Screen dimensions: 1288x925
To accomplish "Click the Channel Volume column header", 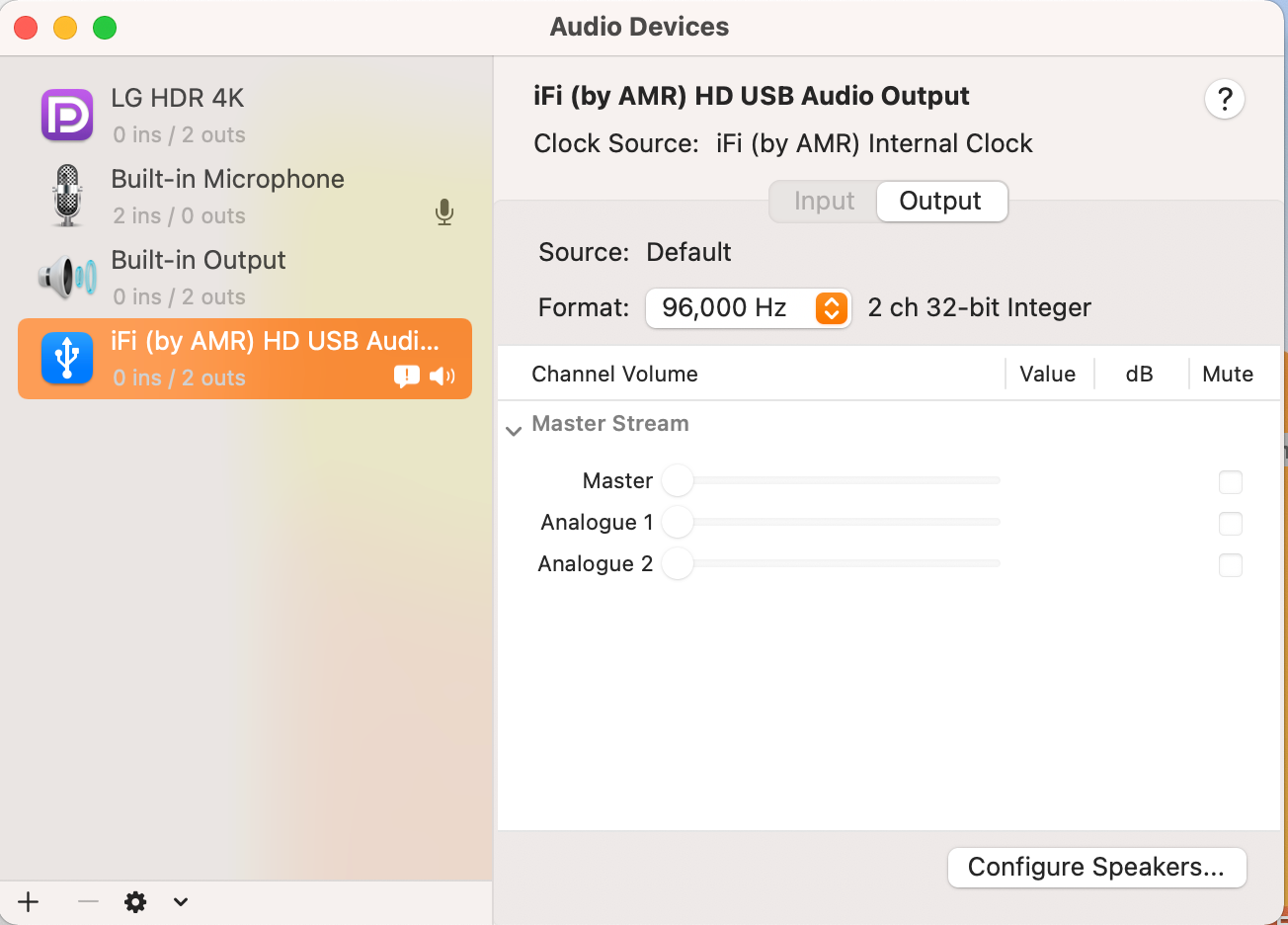I will [614, 374].
